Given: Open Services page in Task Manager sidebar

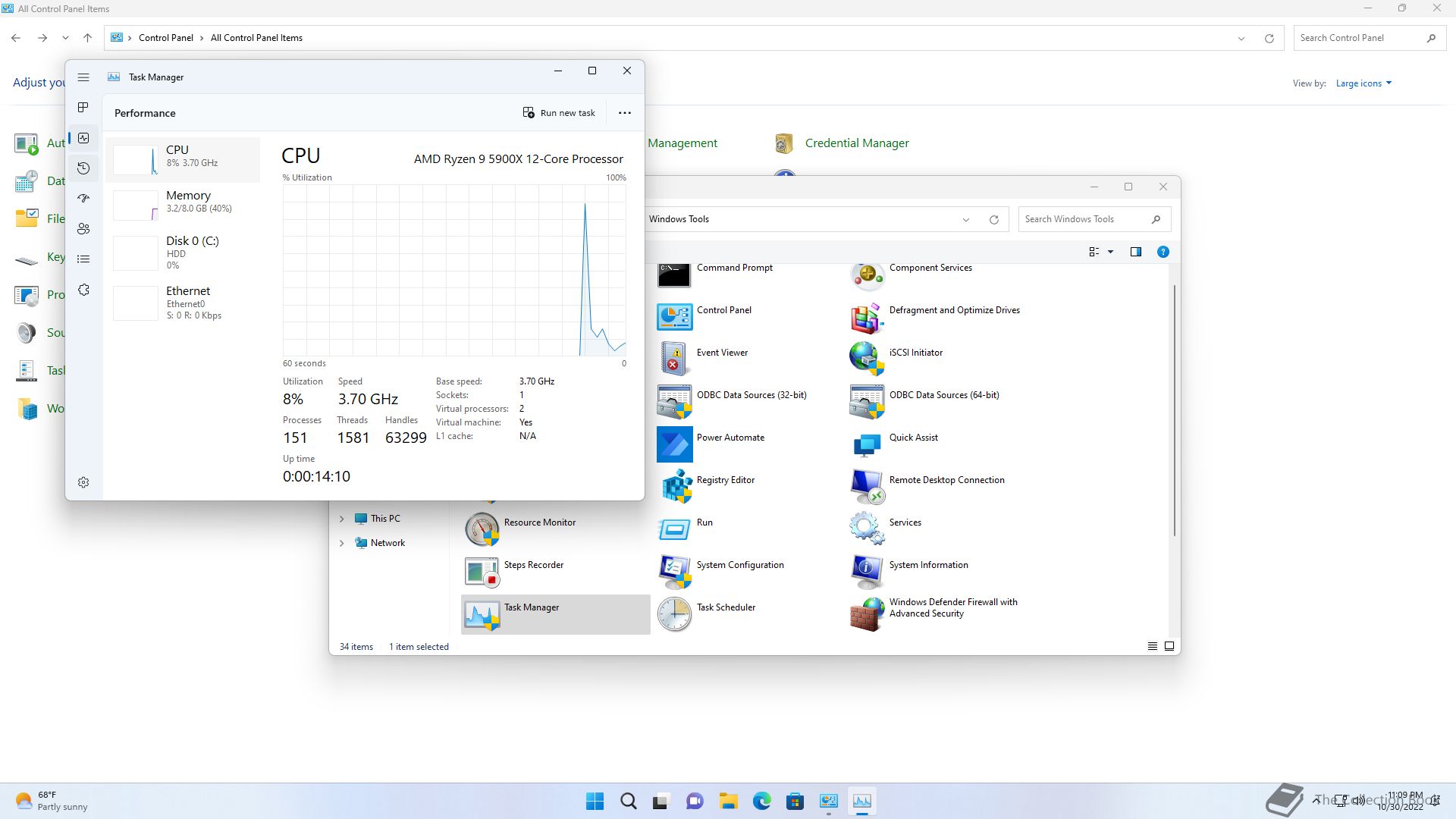Looking at the screenshot, I should 83,290.
